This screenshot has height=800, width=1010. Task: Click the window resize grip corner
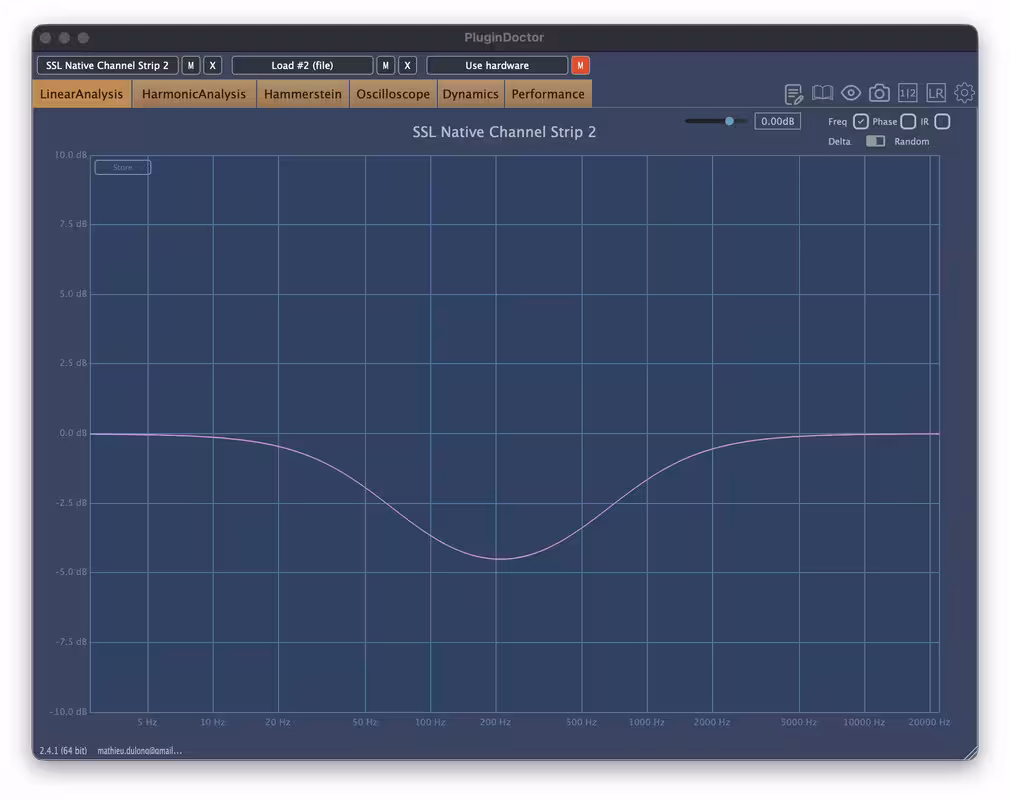coord(971,753)
